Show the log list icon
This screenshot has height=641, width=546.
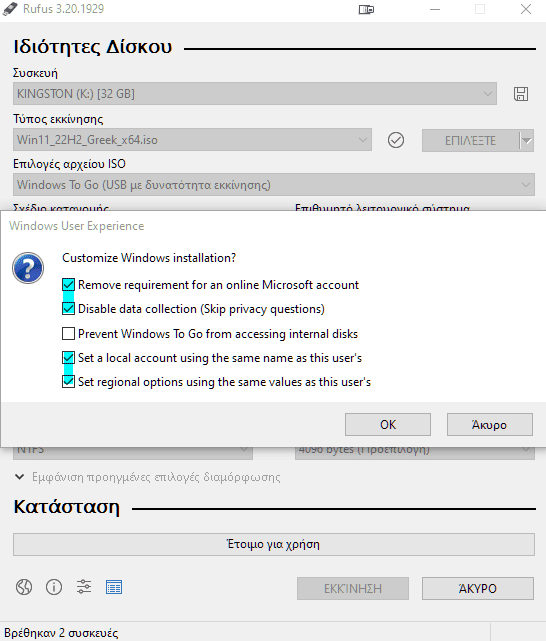(x=114, y=587)
